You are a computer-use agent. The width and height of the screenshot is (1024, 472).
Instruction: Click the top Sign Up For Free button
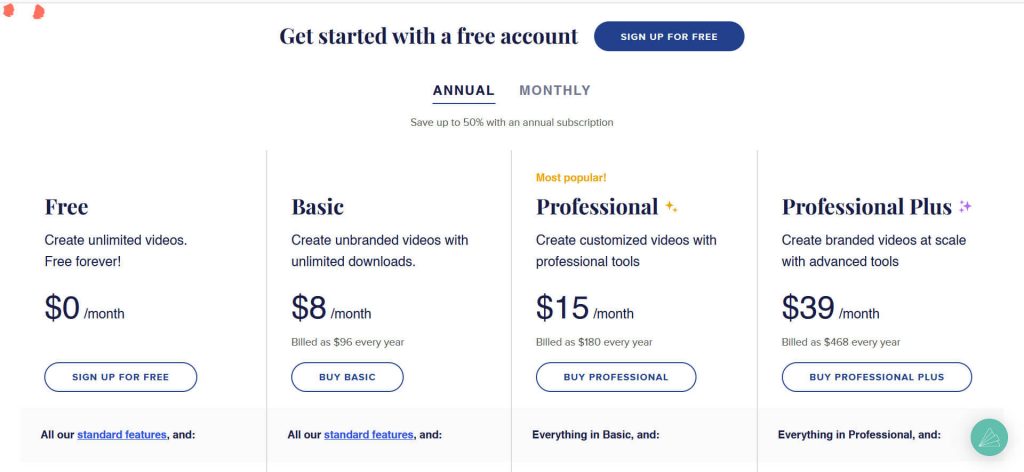[x=669, y=37]
